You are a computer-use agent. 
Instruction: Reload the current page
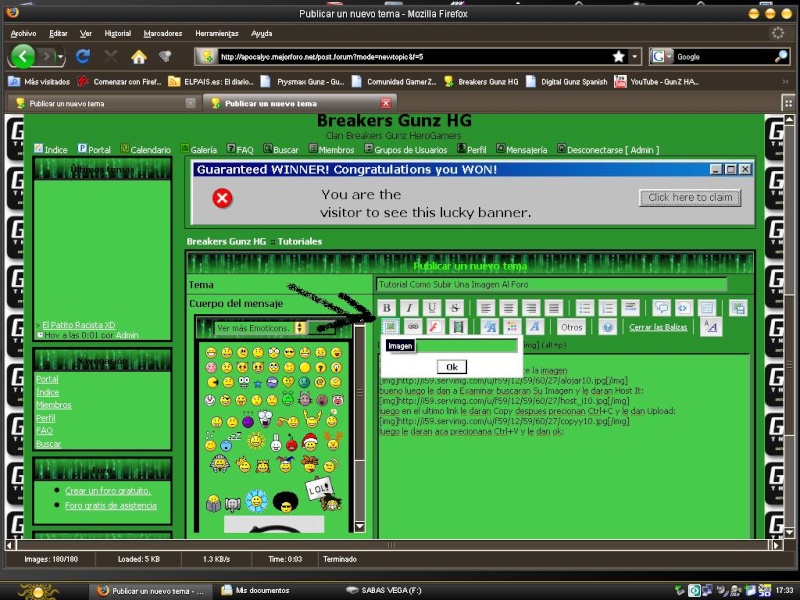83,56
